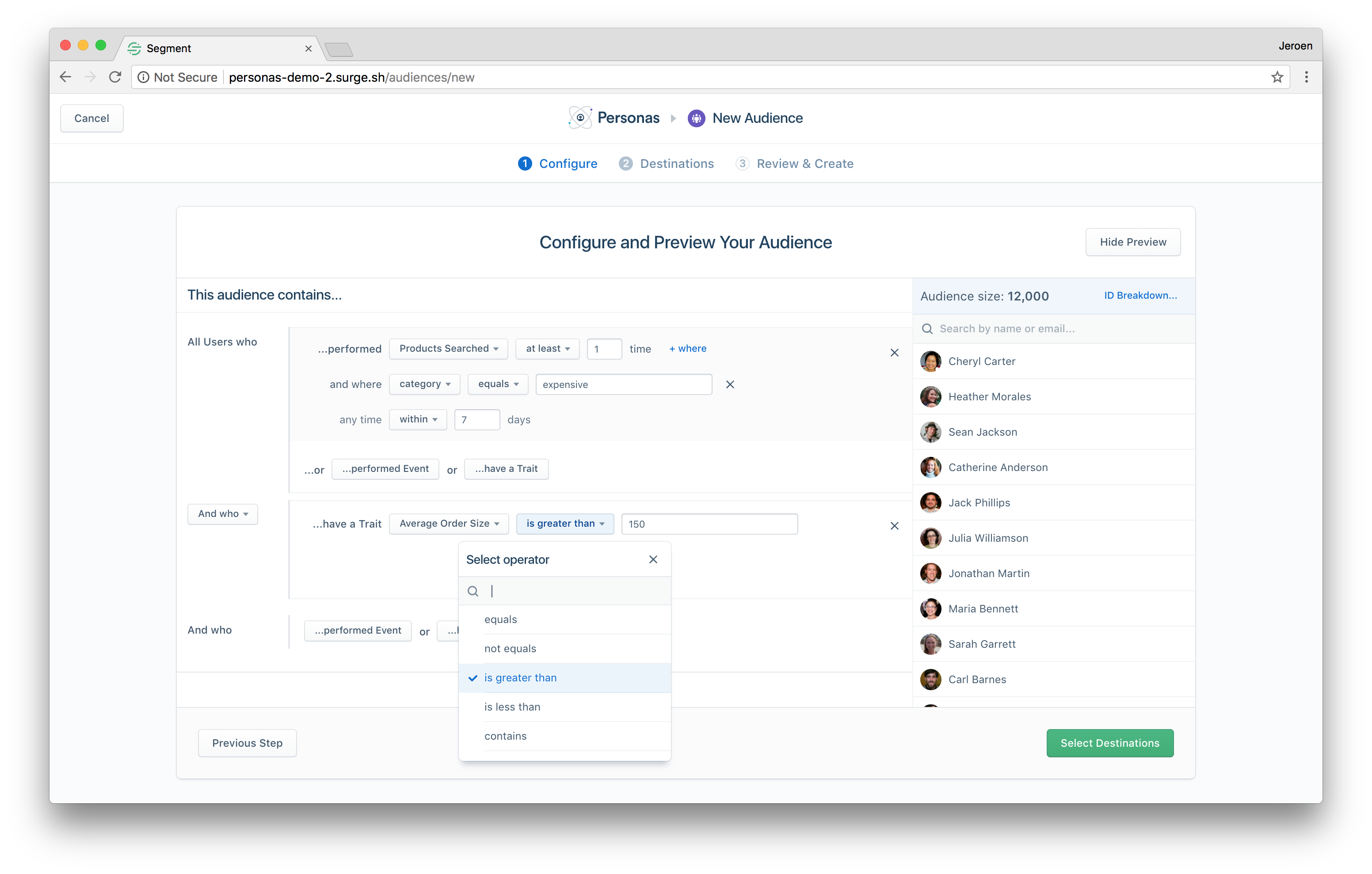Delete the Products Searched event rule
Image resolution: width=1372 pixels, height=874 pixels.
tap(894, 353)
